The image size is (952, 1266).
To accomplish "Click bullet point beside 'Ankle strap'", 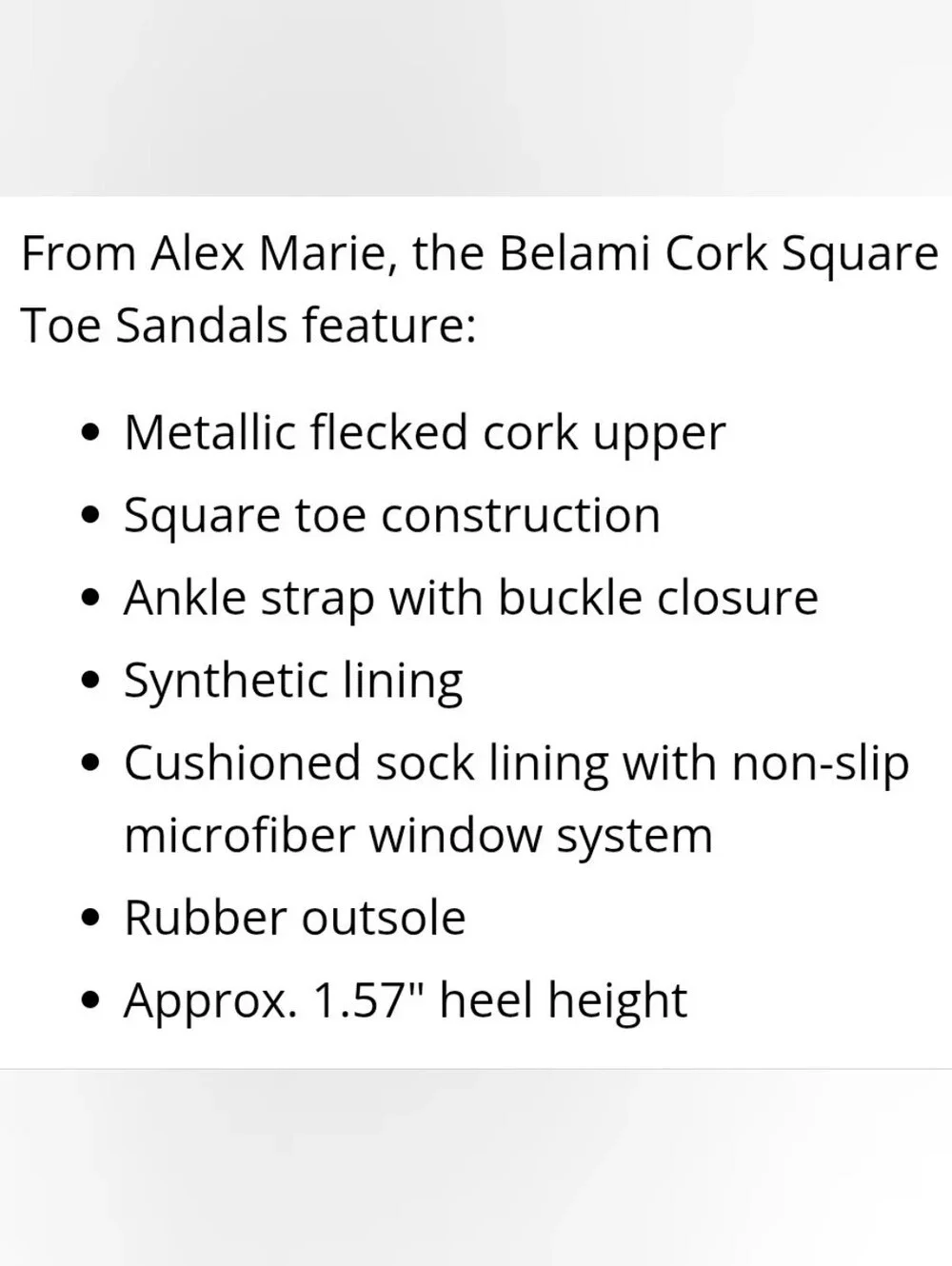I will pos(91,601).
